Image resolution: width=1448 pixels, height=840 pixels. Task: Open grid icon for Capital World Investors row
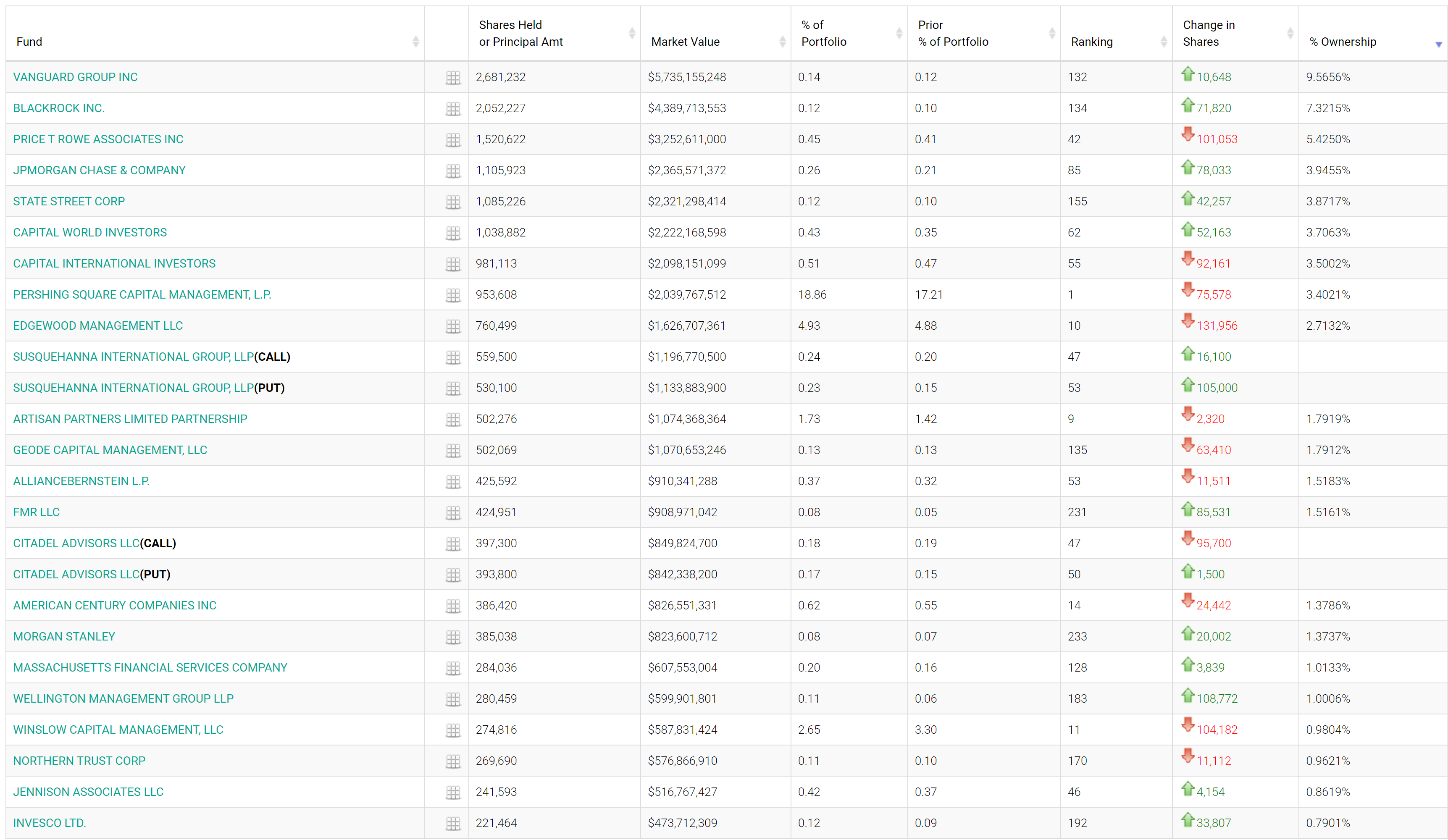click(x=453, y=233)
